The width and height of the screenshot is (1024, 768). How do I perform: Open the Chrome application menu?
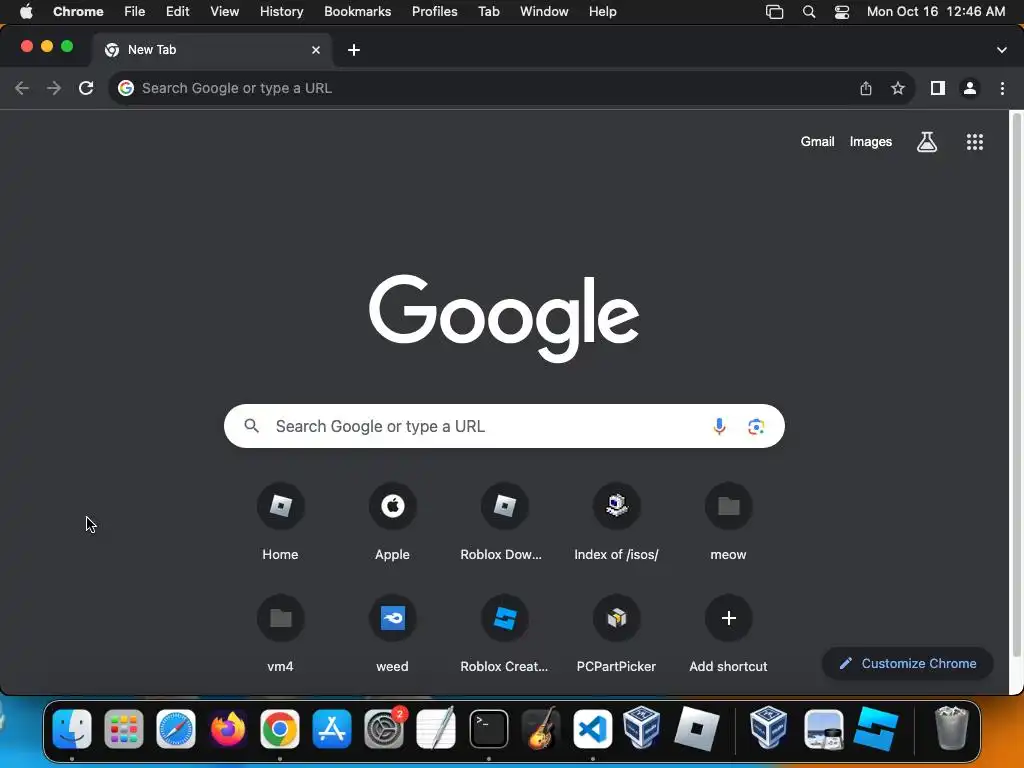pos(78,12)
